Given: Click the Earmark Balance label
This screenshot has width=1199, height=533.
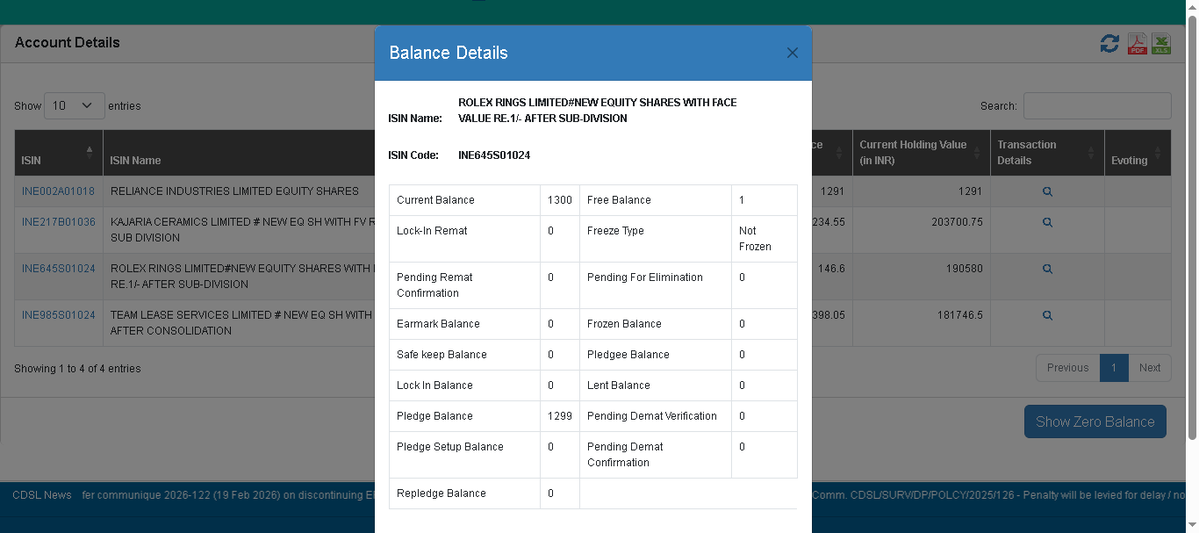Looking at the screenshot, I should pos(438,323).
